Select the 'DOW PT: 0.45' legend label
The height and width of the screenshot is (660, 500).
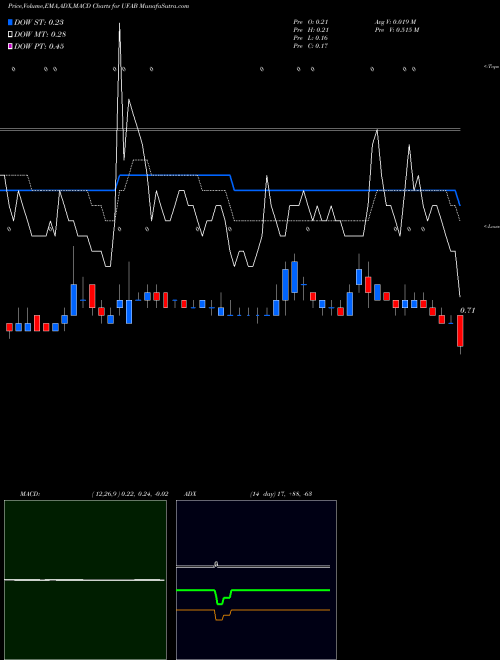39,46
